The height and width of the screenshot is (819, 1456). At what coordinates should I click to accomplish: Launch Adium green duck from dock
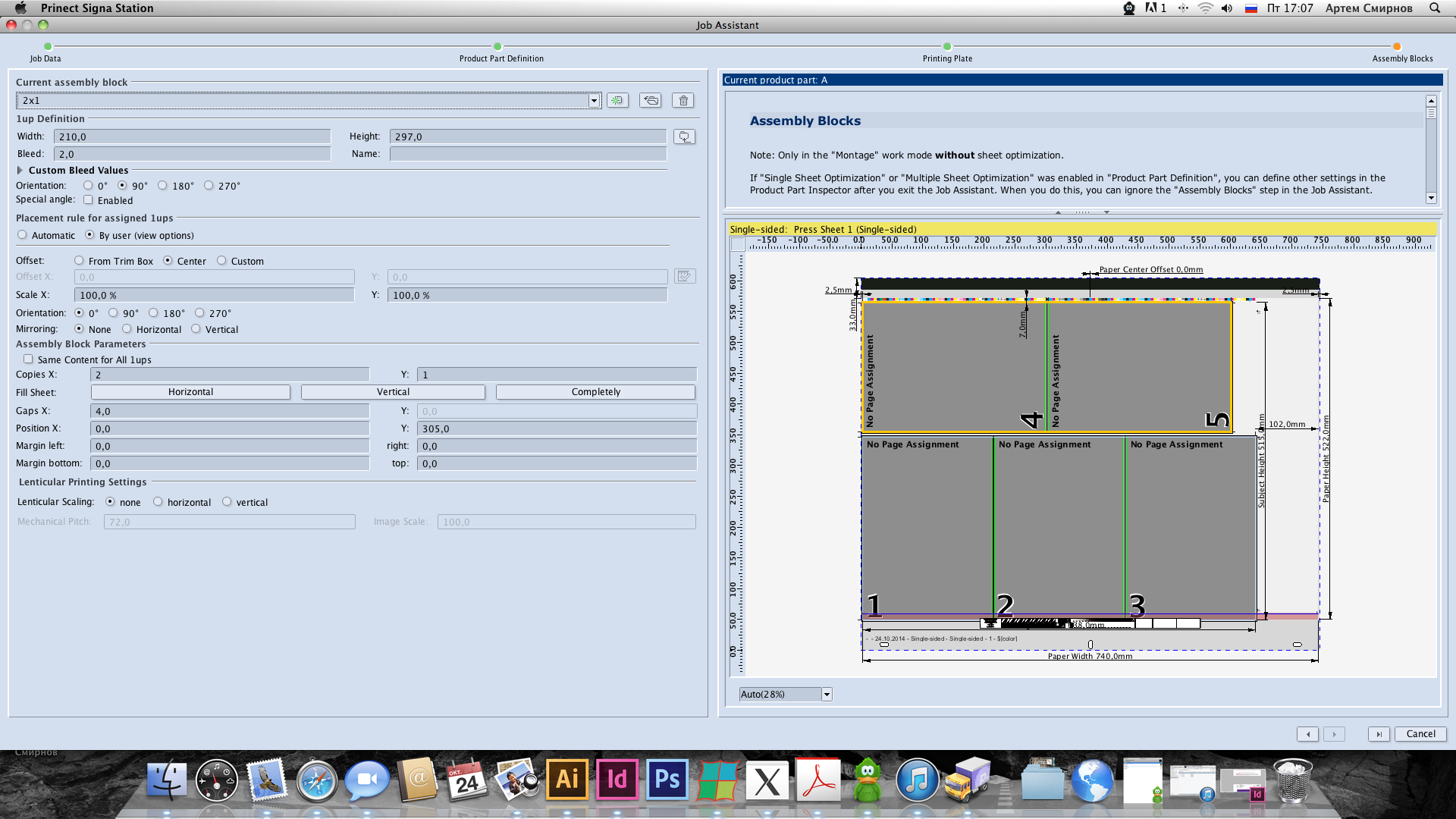868,780
